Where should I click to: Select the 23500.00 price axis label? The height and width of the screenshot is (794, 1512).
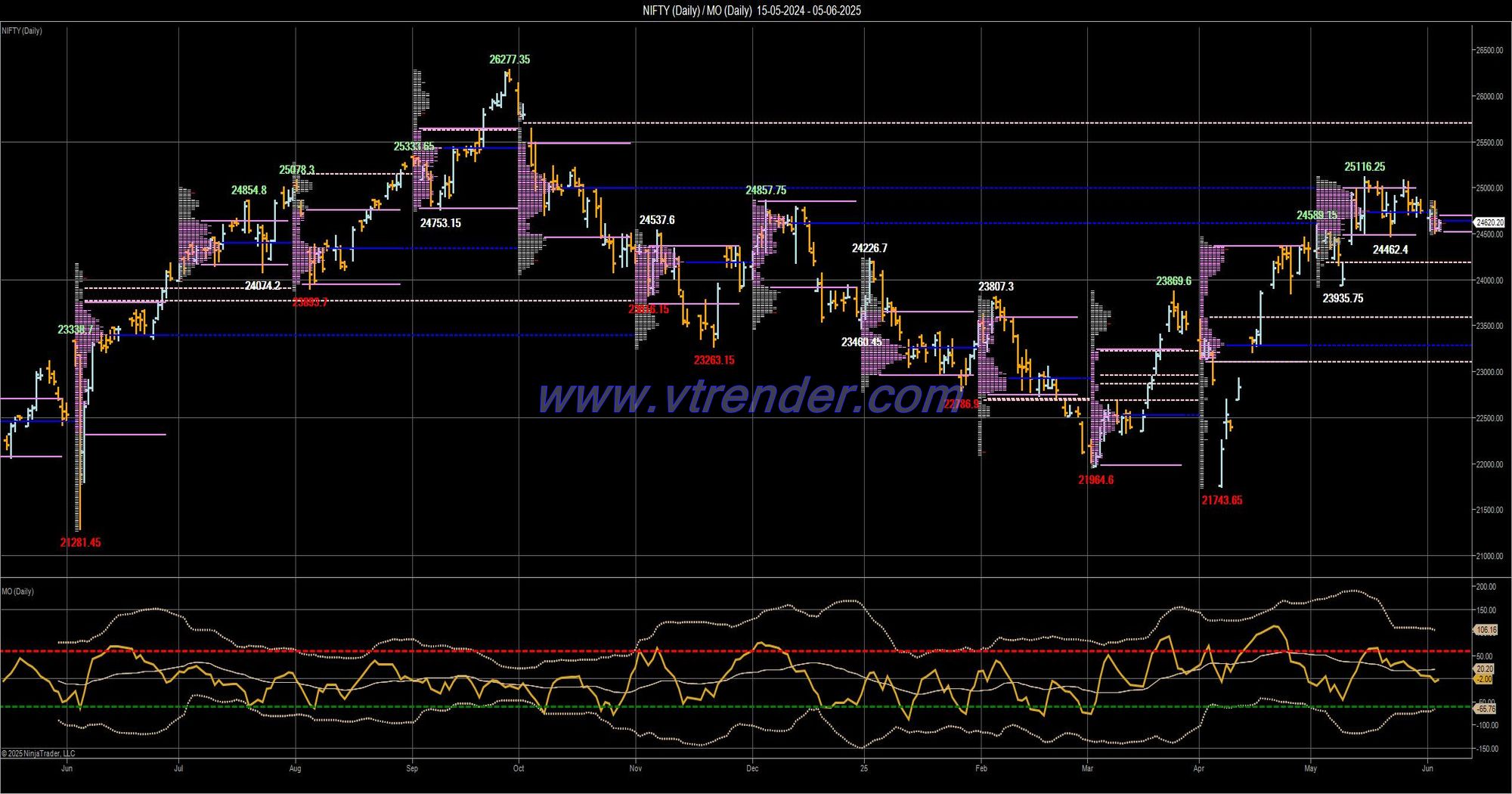point(1489,327)
